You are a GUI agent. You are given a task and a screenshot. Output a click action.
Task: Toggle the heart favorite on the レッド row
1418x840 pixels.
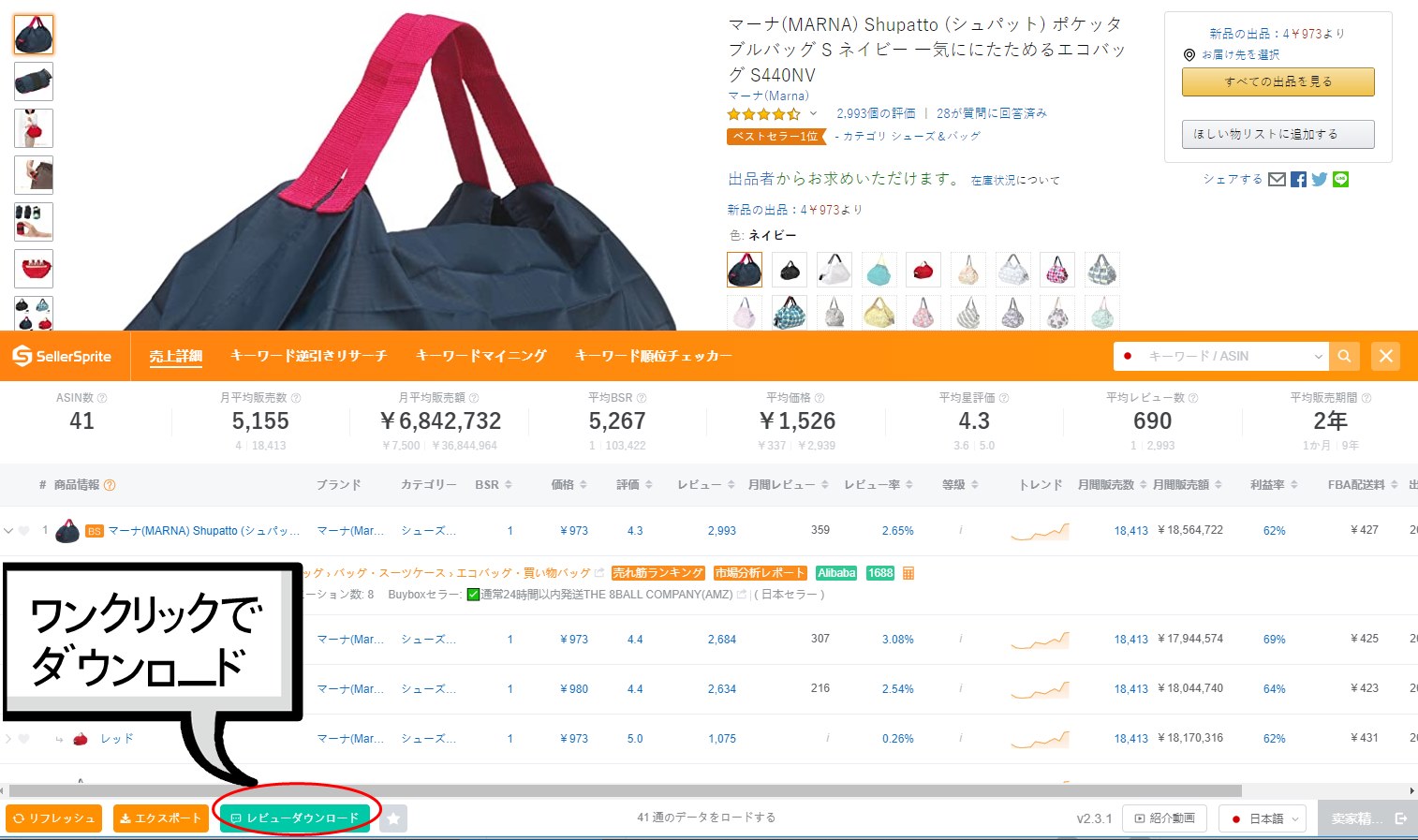[x=24, y=739]
